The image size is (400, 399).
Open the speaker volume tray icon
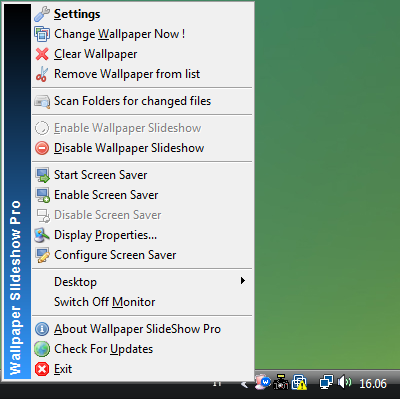point(344,382)
